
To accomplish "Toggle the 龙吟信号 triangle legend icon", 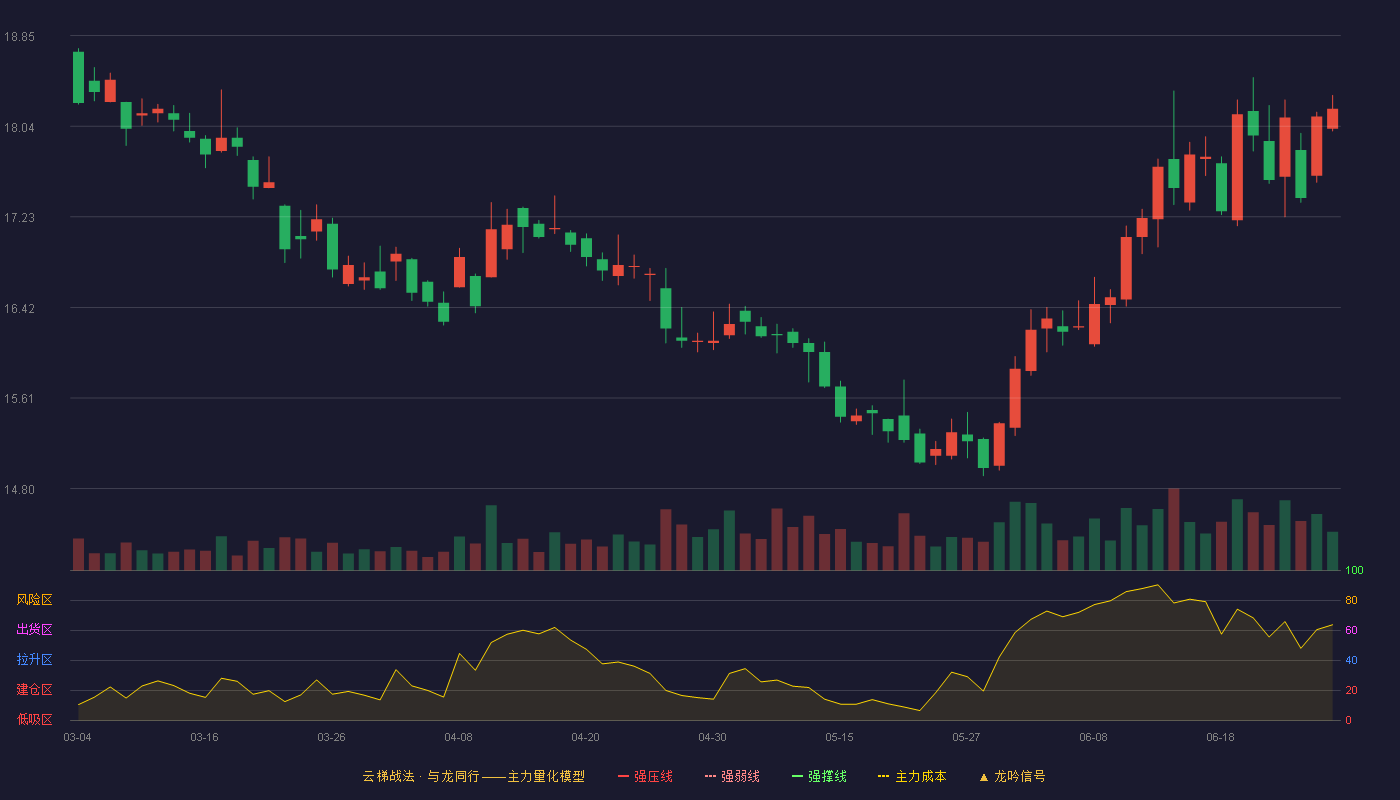I will click(x=984, y=776).
